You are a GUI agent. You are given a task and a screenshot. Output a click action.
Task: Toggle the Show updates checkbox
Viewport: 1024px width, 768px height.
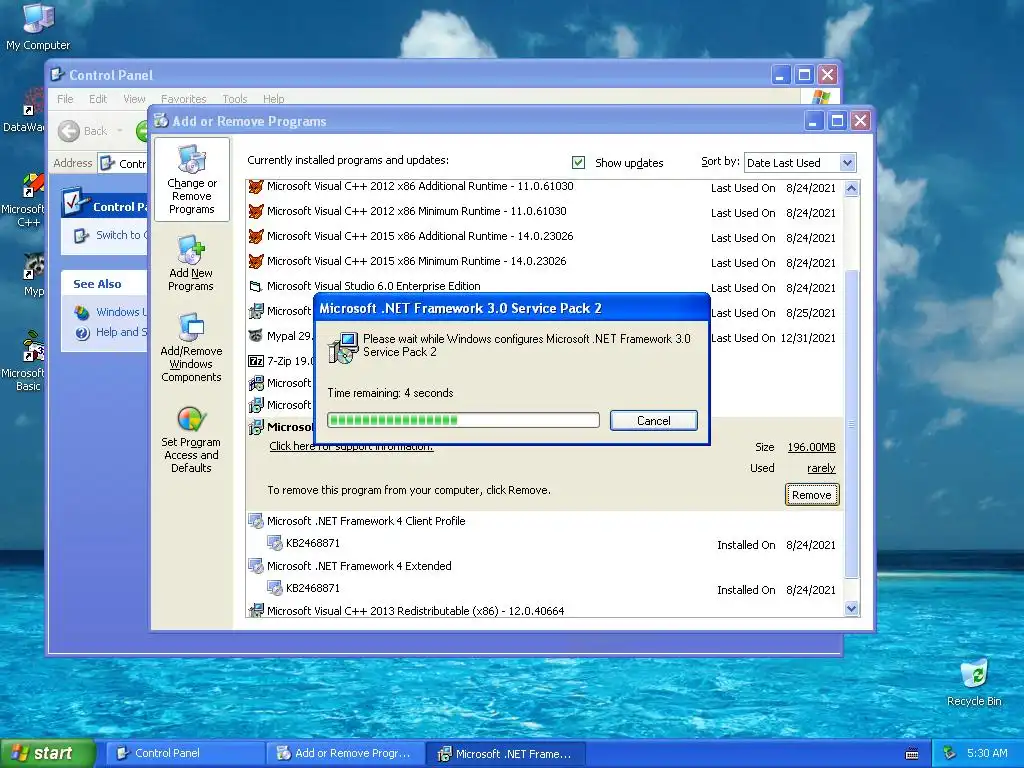[x=578, y=162]
